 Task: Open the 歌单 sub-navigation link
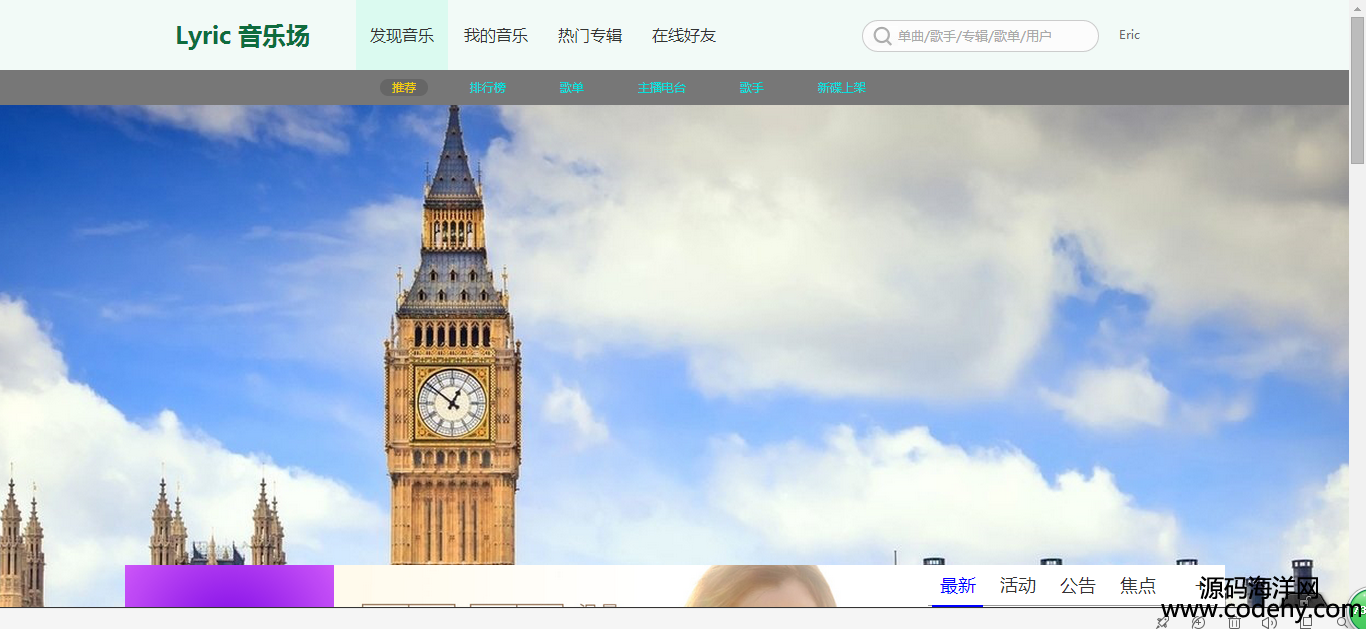tap(572, 88)
